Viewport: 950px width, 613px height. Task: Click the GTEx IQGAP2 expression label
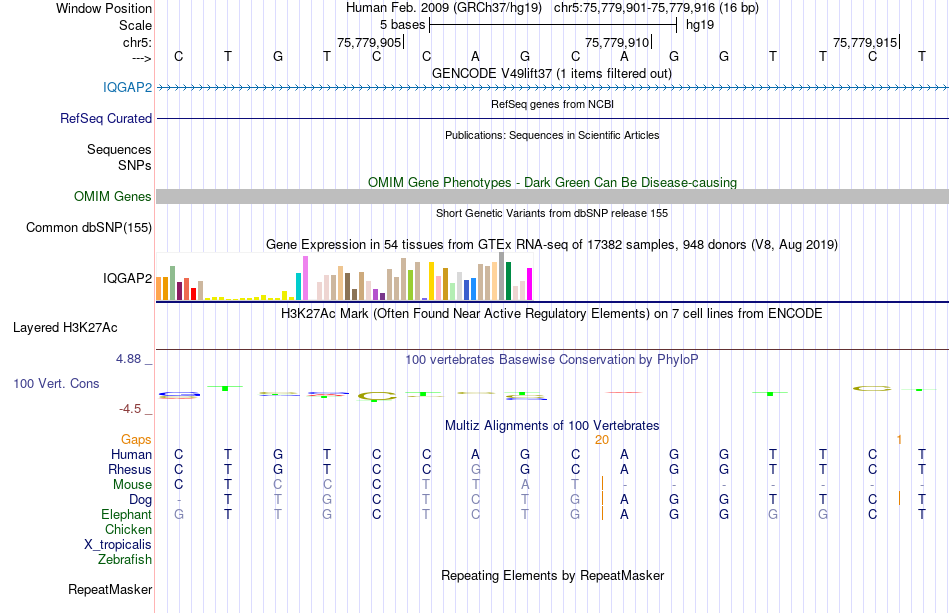127,278
